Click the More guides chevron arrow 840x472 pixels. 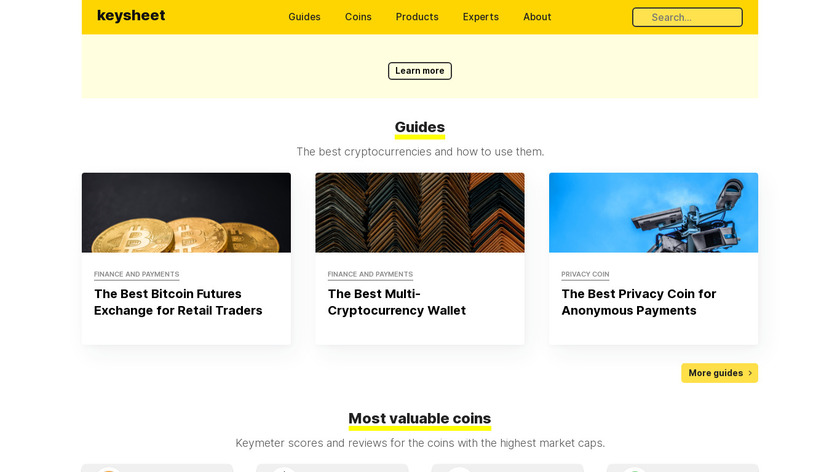coord(750,373)
